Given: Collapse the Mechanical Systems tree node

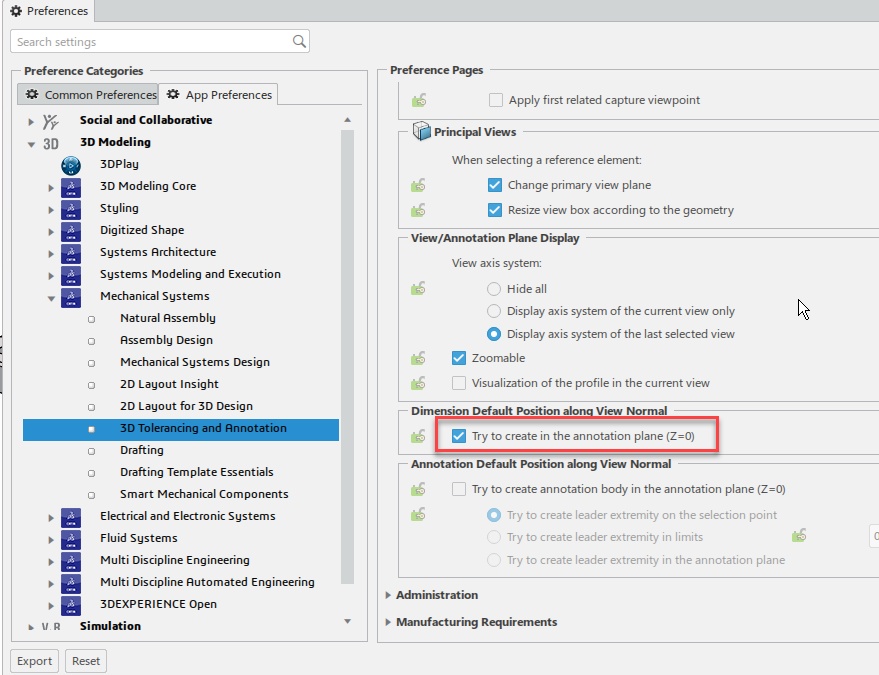Looking at the screenshot, I should coord(51,297).
